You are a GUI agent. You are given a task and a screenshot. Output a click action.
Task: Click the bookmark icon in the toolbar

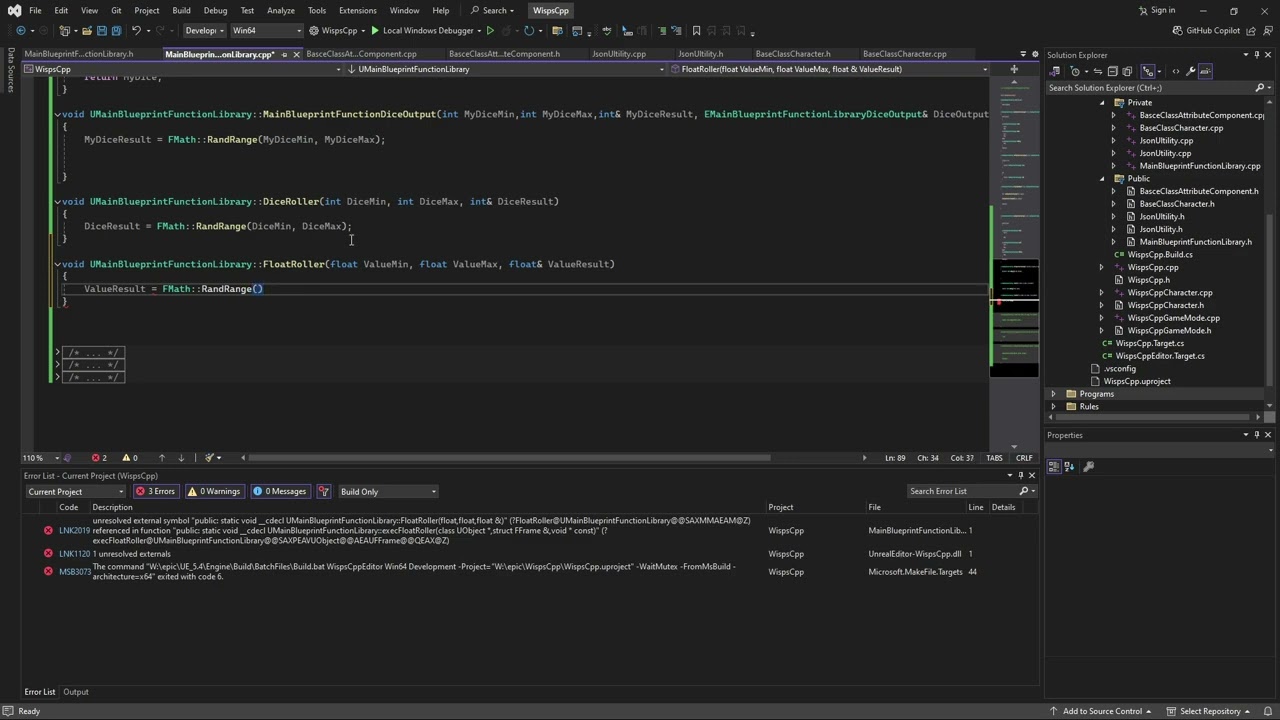pyautogui.click(x=697, y=31)
